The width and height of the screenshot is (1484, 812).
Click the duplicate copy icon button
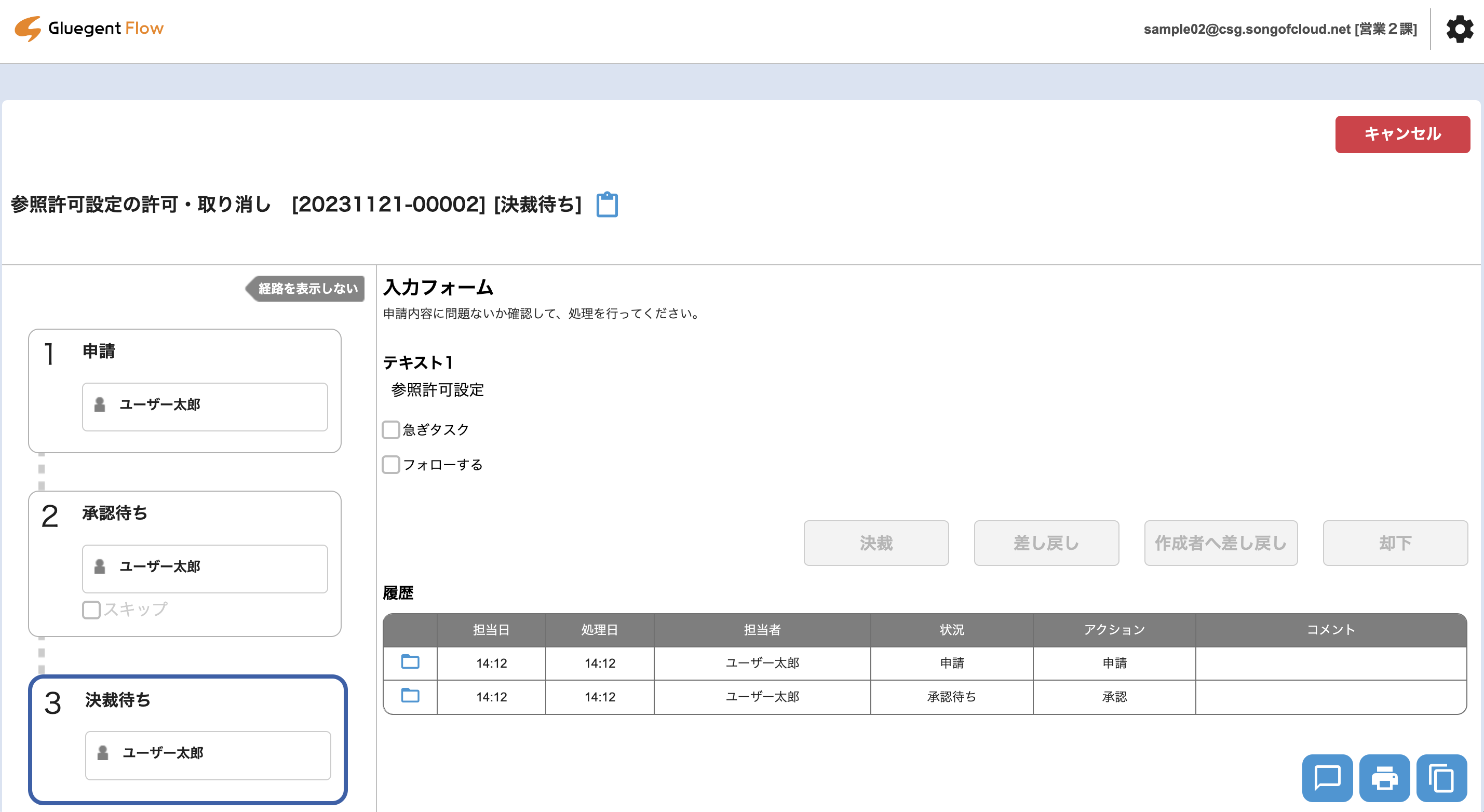click(x=1441, y=778)
